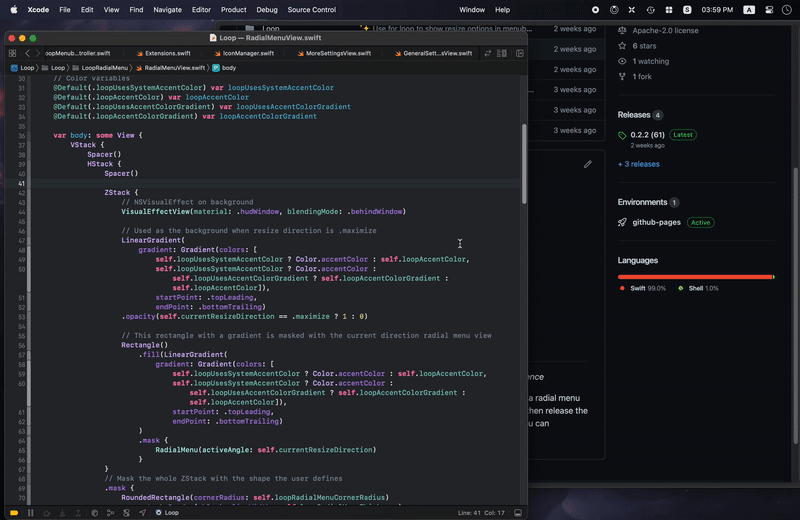Switch to the LoopMenub...troller.swift tab

coord(78,53)
